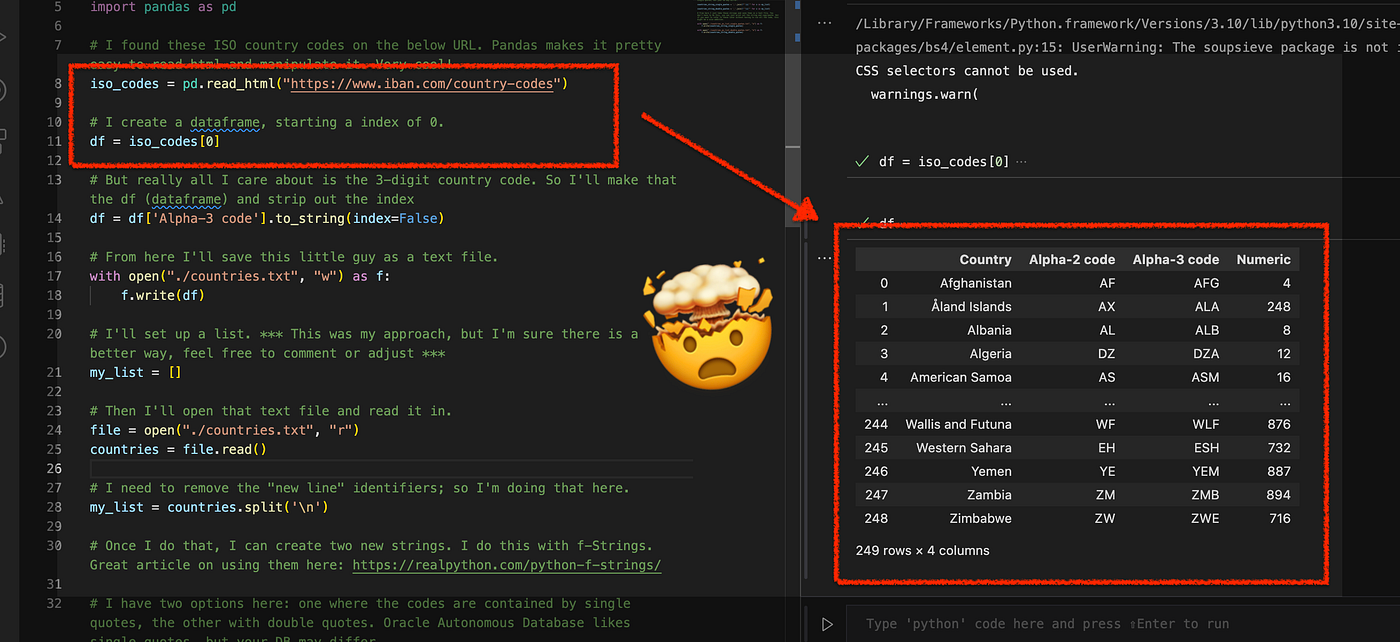1400x642 pixels.
Task: Click the "249 rows × 4 columns" summary
Action: click(x=922, y=550)
